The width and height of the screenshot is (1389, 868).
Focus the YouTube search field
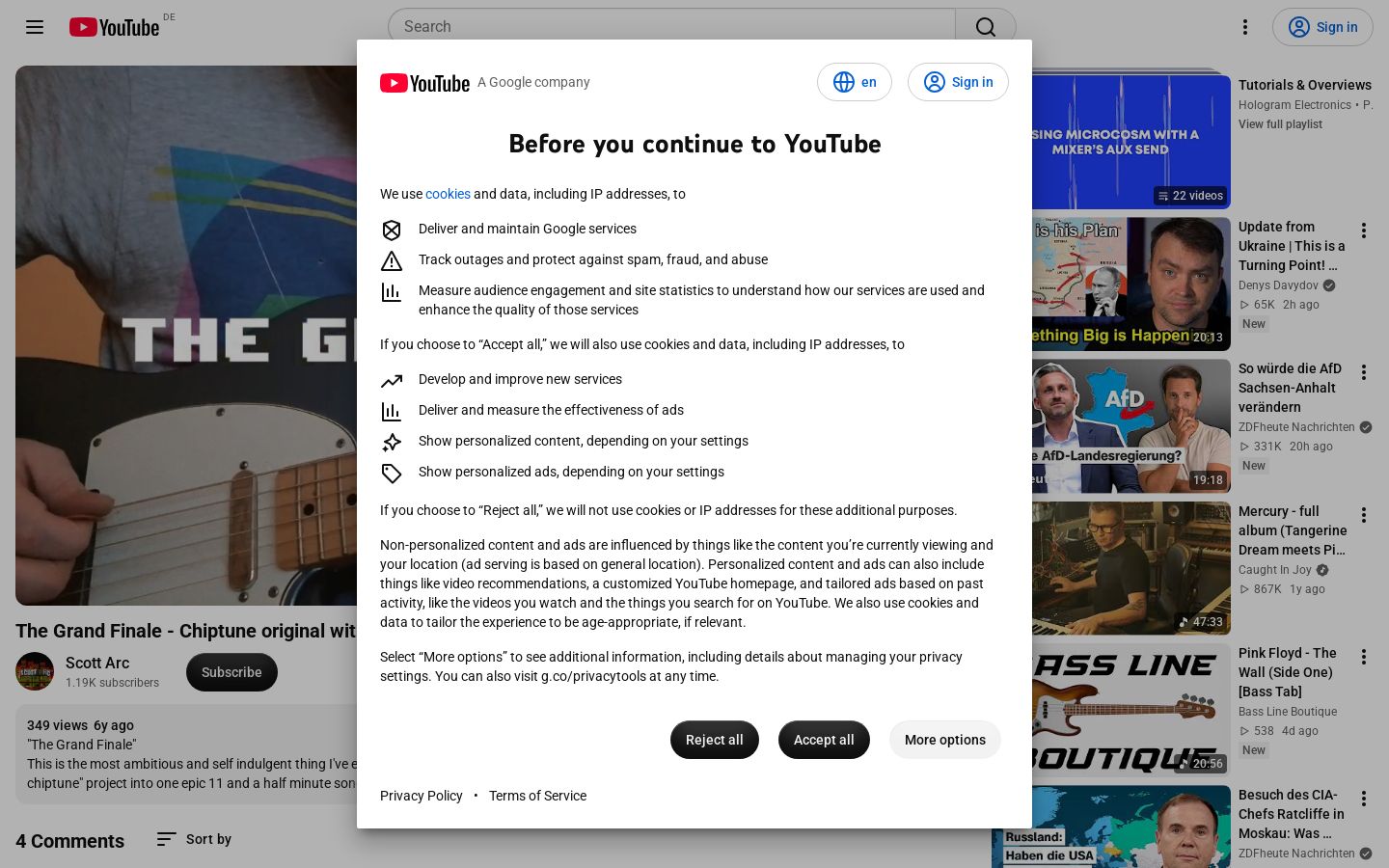(671, 27)
